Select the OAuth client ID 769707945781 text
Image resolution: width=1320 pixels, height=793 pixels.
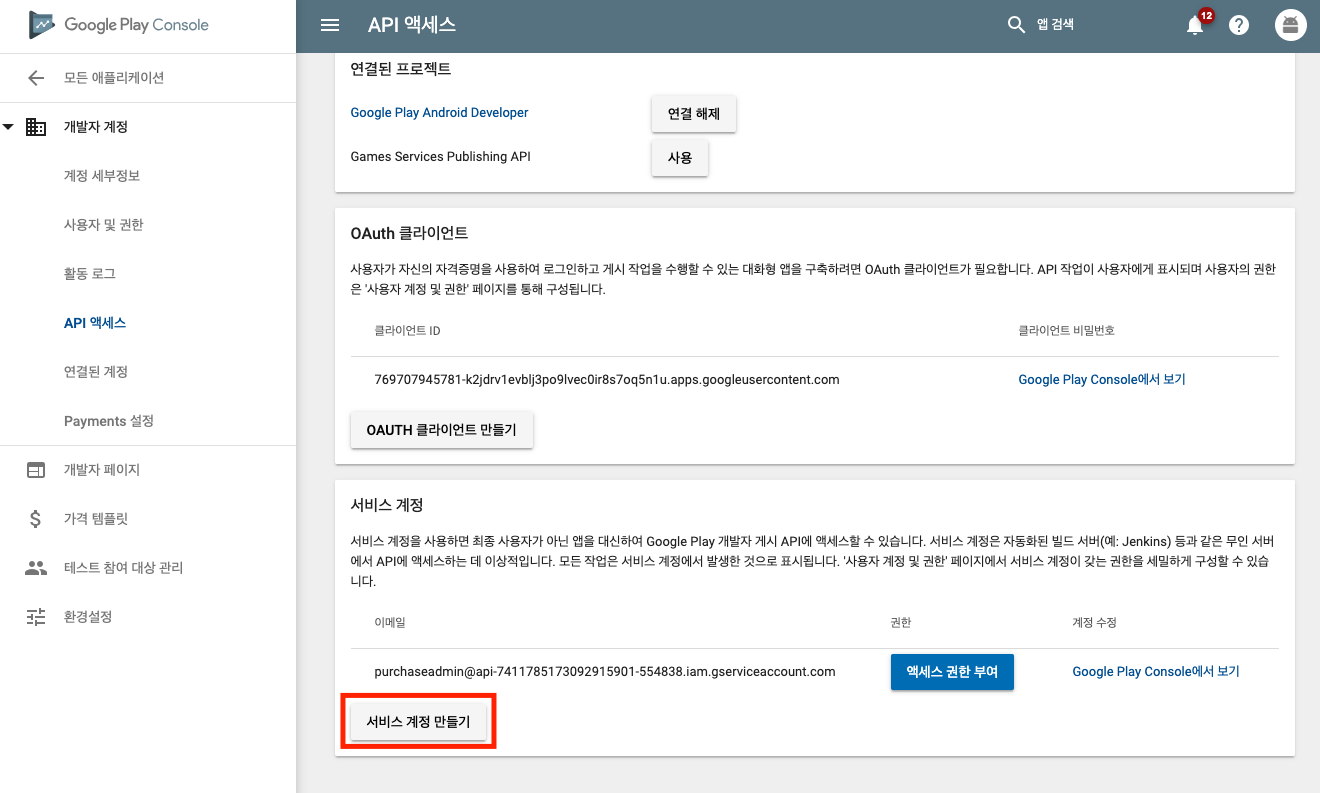click(x=607, y=380)
